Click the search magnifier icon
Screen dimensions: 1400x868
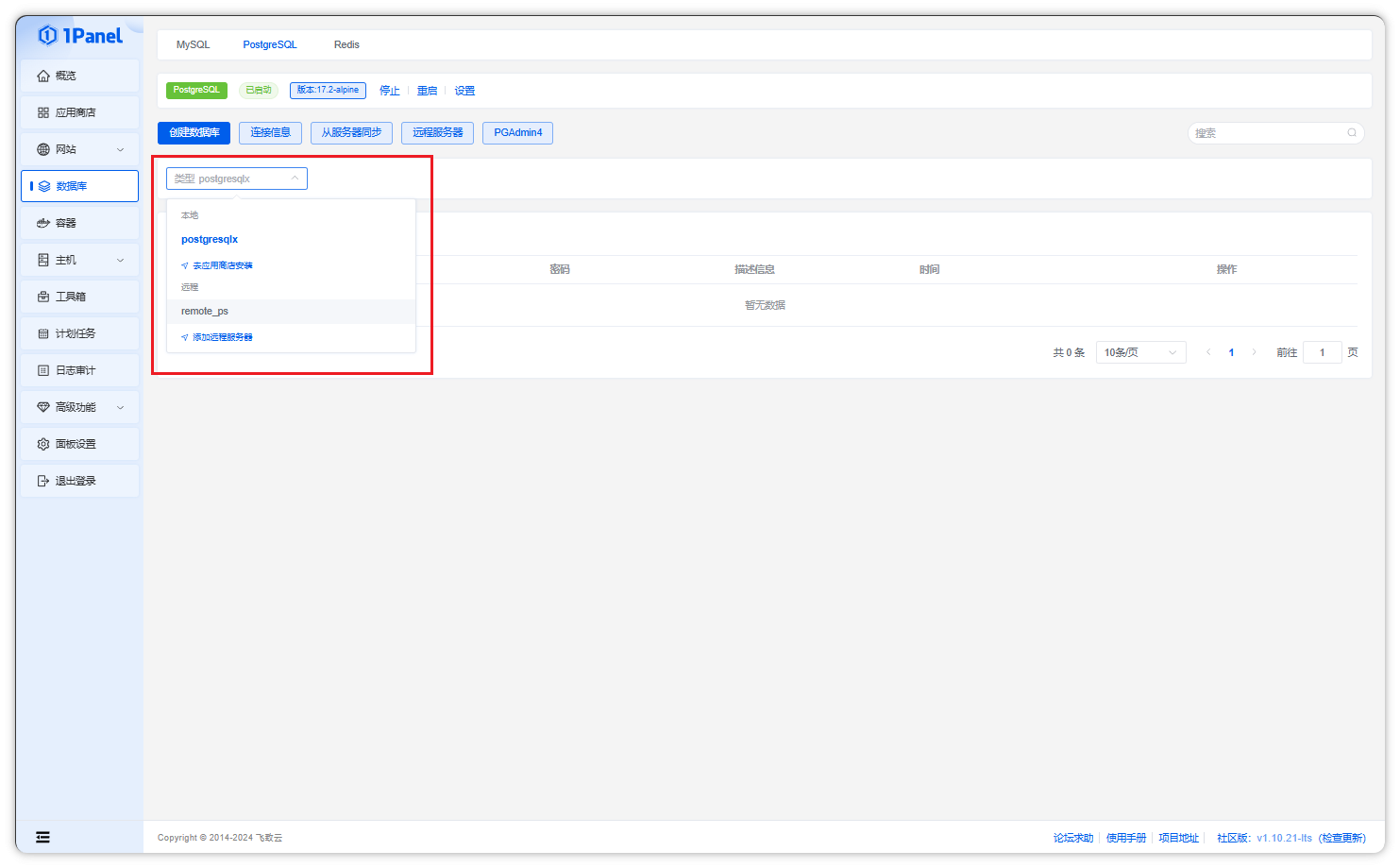1352,133
